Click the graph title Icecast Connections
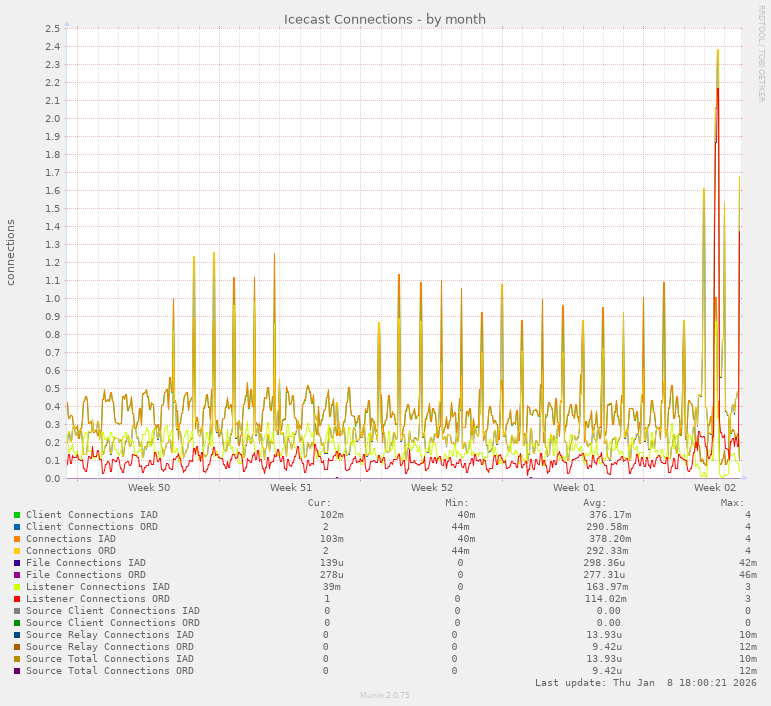 [x=385, y=19]
